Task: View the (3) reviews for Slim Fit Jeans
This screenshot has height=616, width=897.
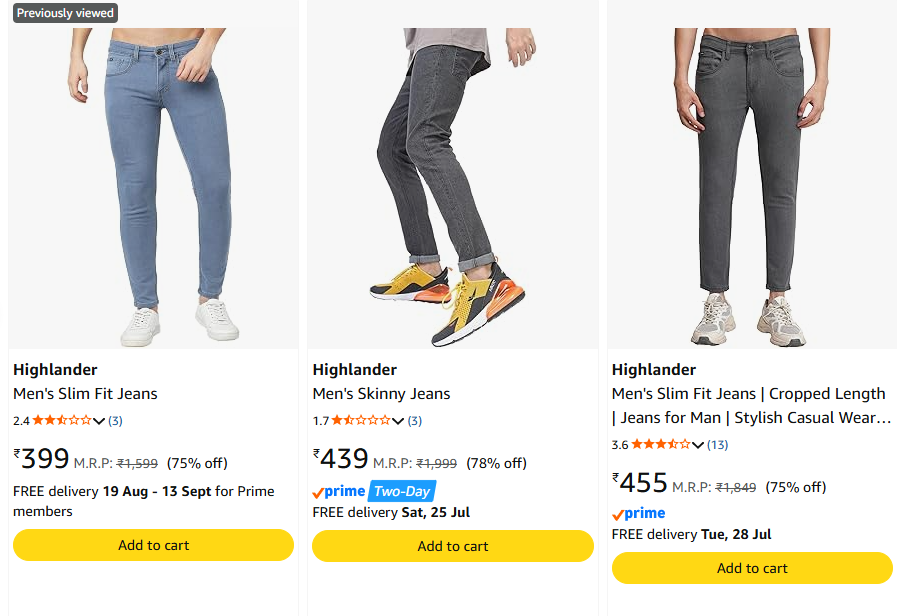Action: [116, 421]
